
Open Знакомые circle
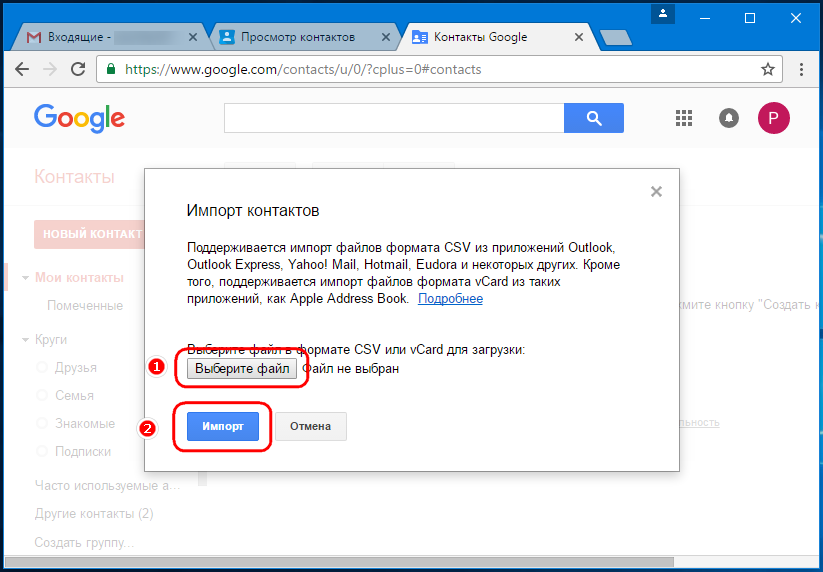click(85, 423)
